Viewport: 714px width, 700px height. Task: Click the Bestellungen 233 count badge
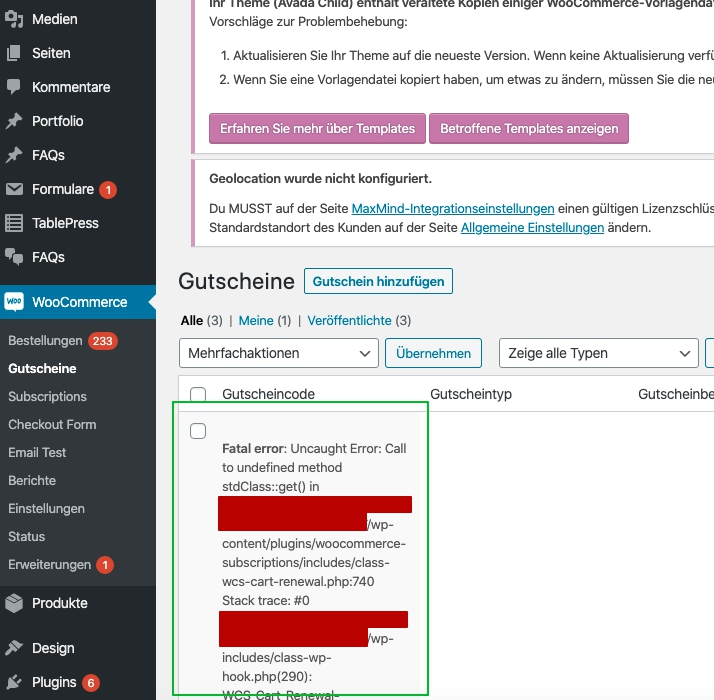103,341
